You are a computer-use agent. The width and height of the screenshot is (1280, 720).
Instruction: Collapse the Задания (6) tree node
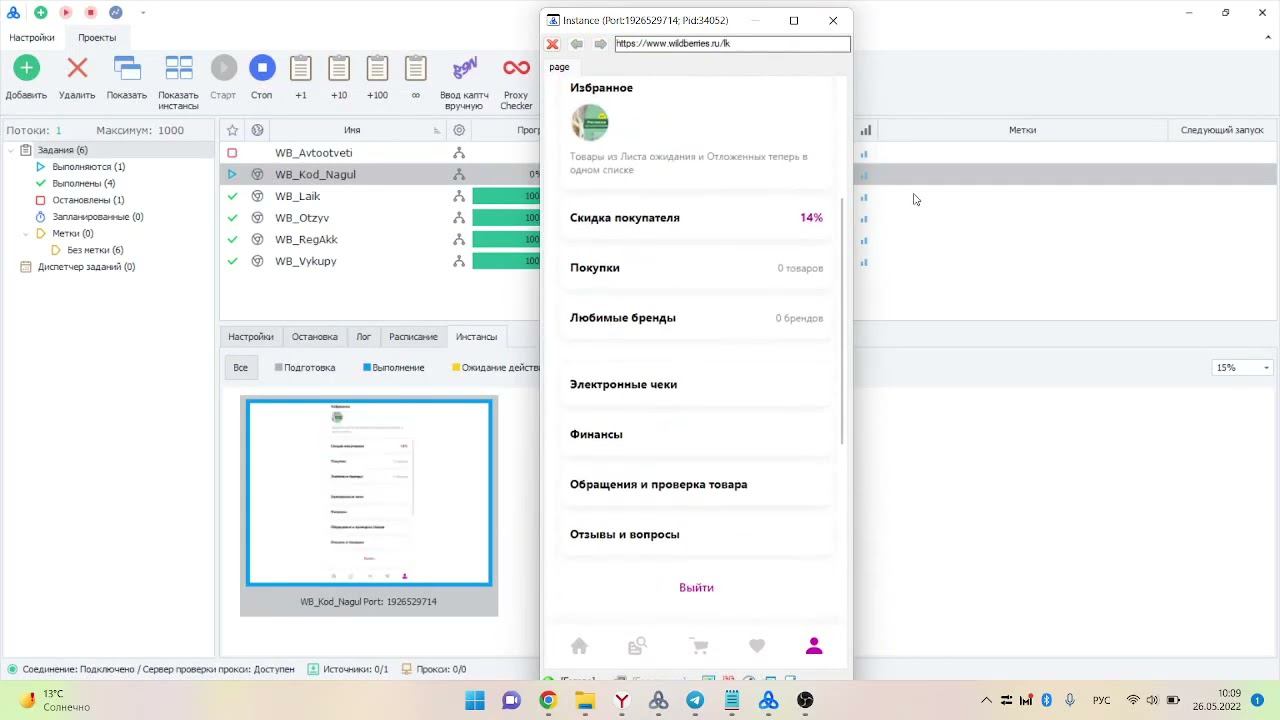11,150
